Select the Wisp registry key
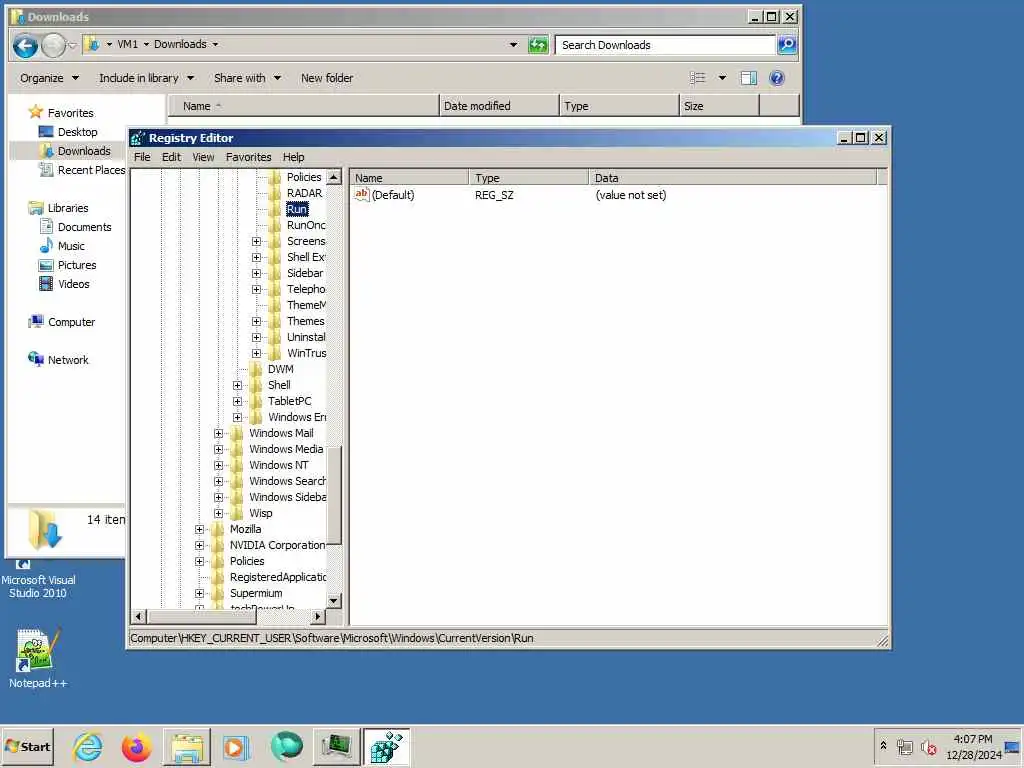 tap(261, 513)
